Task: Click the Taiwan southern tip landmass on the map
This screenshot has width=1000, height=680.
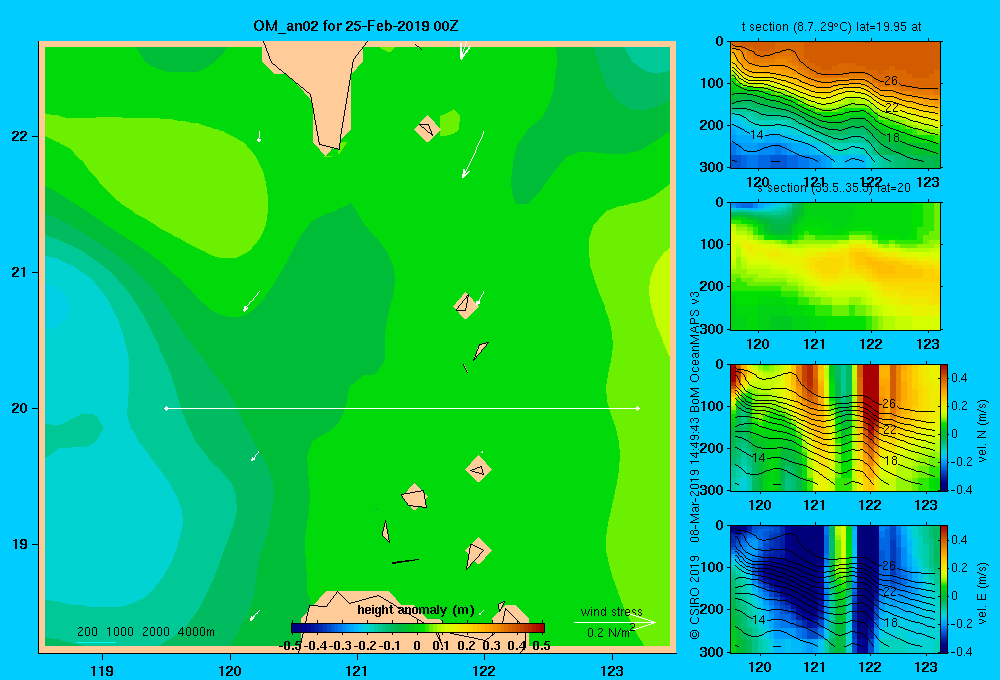Action: coord(322,83)
